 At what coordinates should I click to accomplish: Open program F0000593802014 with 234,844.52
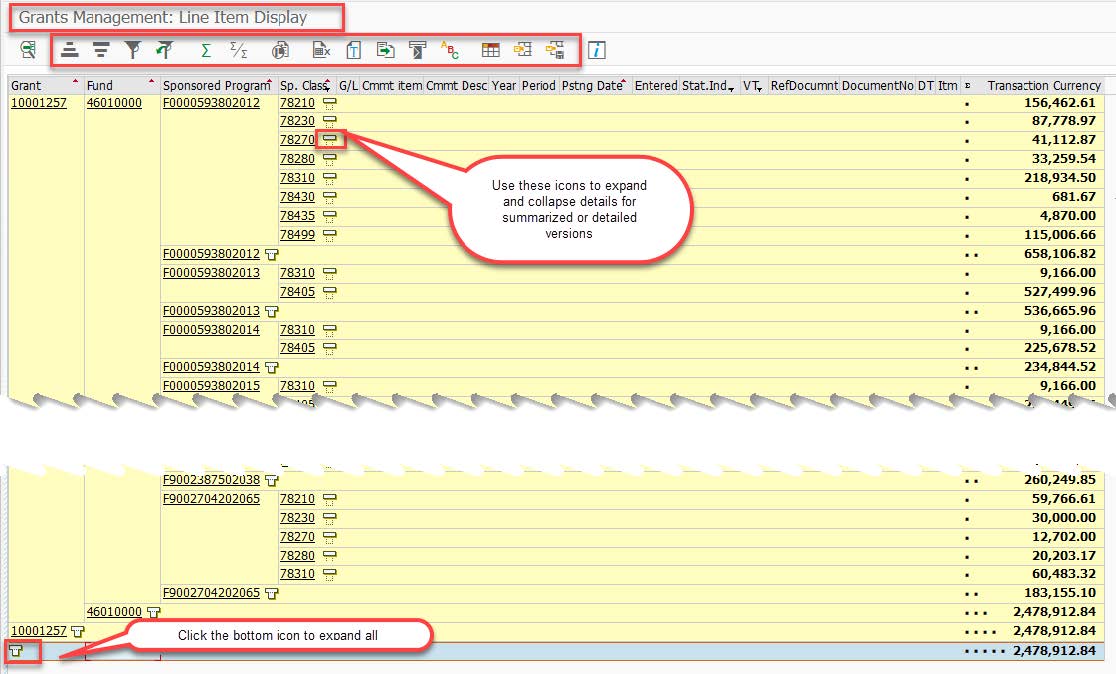[211, 367]
